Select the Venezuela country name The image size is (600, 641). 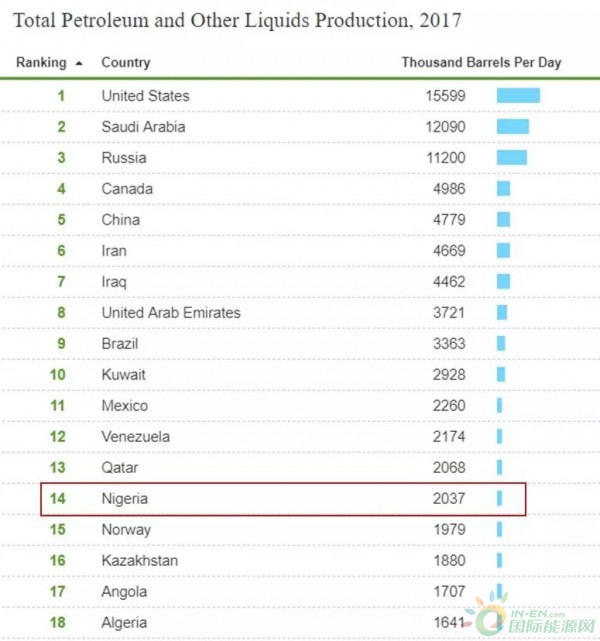tap(135, 437)
